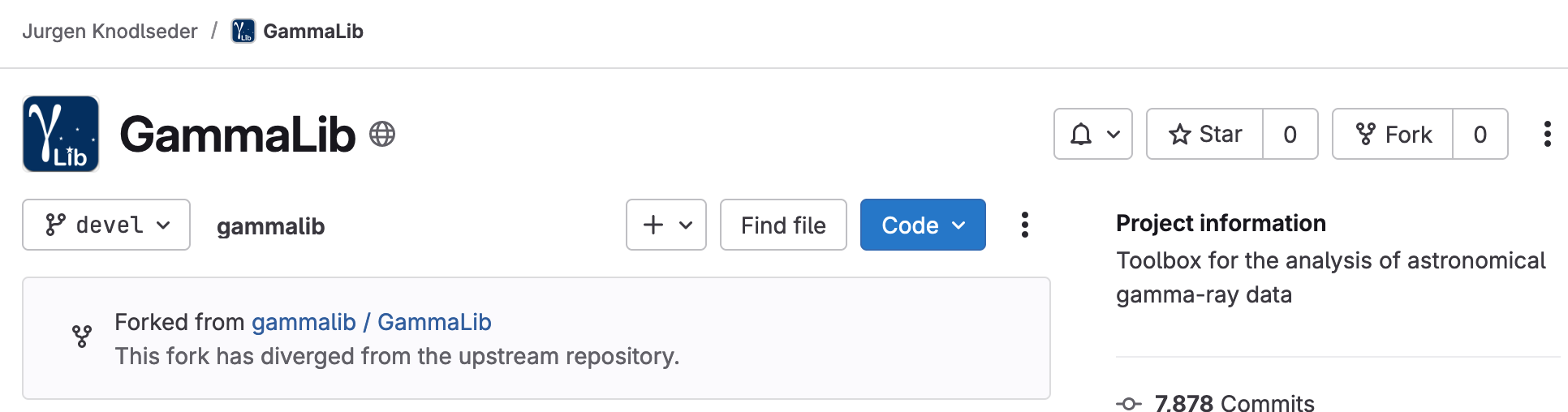This screenshot has width=1568, height=412.
Task: Open the upstream gammalib / GammaLib link
Action: 371,322
